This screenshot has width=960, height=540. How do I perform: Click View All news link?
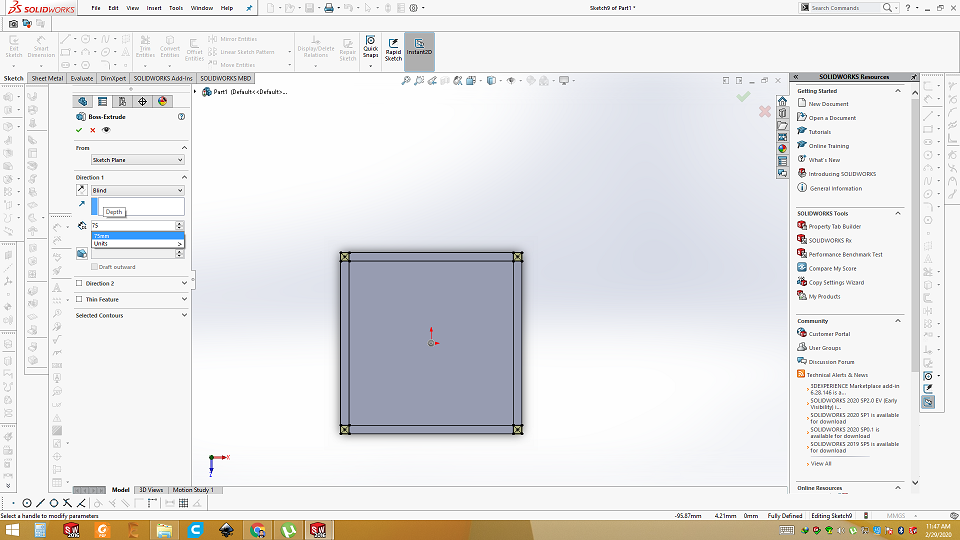pyautogui.click(x=821, y=463)
